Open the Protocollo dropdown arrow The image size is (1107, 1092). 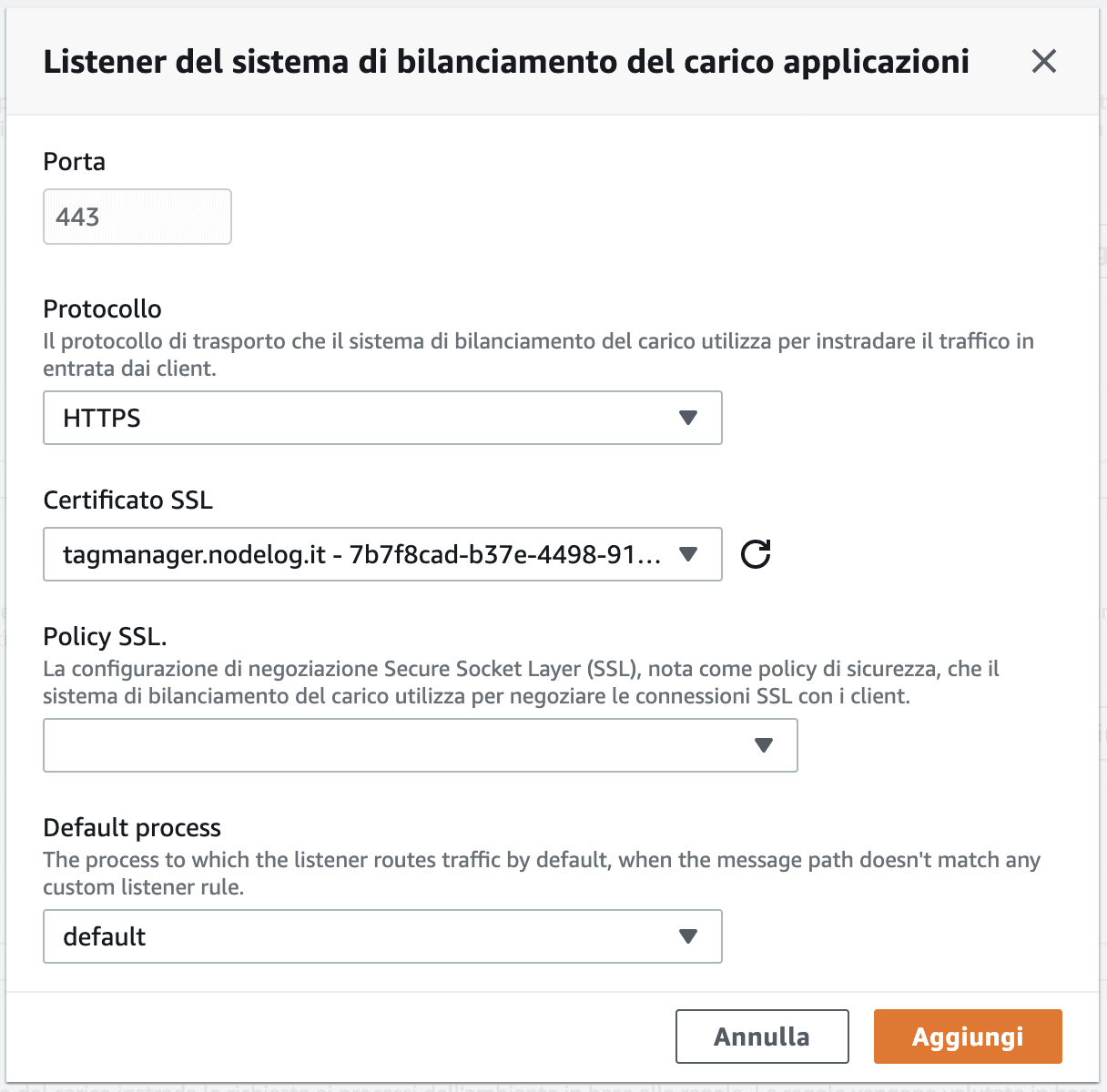click(x=688, y=418)
